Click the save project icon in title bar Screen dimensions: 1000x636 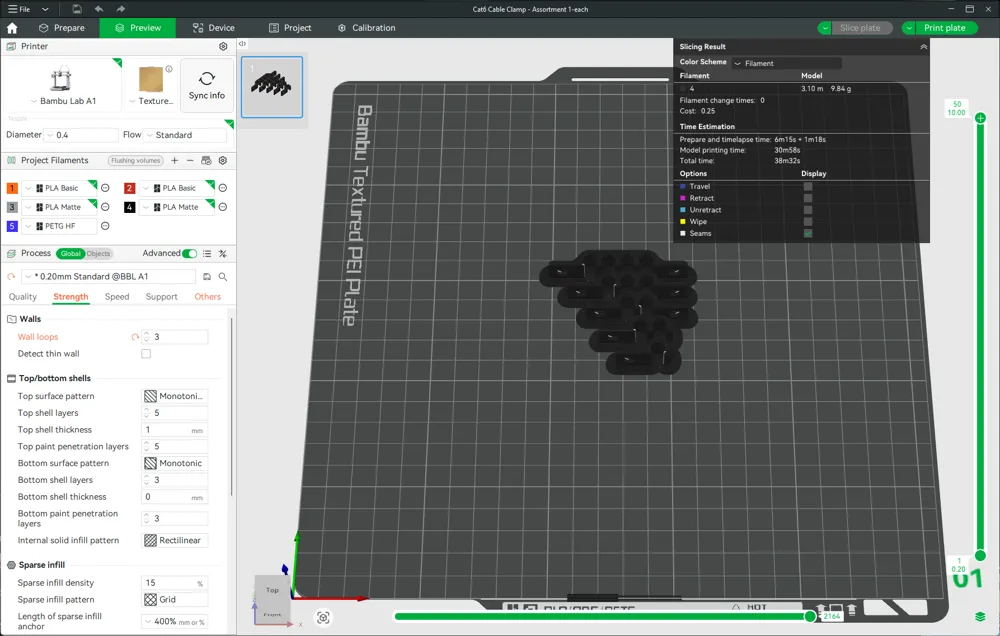point(77,9)
